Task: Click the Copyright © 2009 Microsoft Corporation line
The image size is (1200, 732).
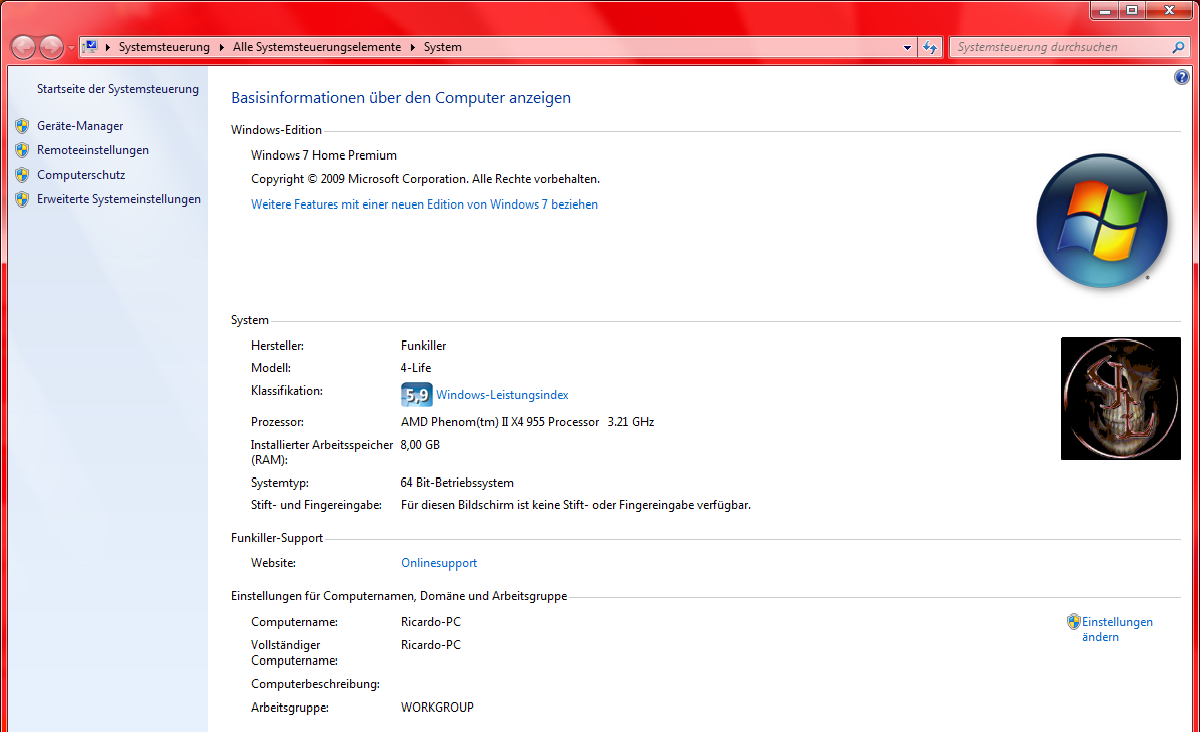Action: point(425,179)
